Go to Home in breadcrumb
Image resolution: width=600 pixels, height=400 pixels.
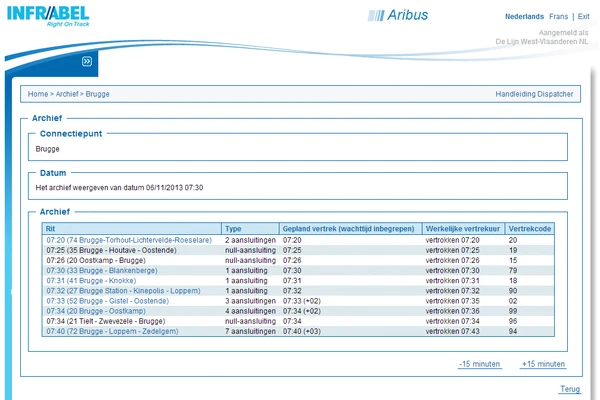[38, 94]
